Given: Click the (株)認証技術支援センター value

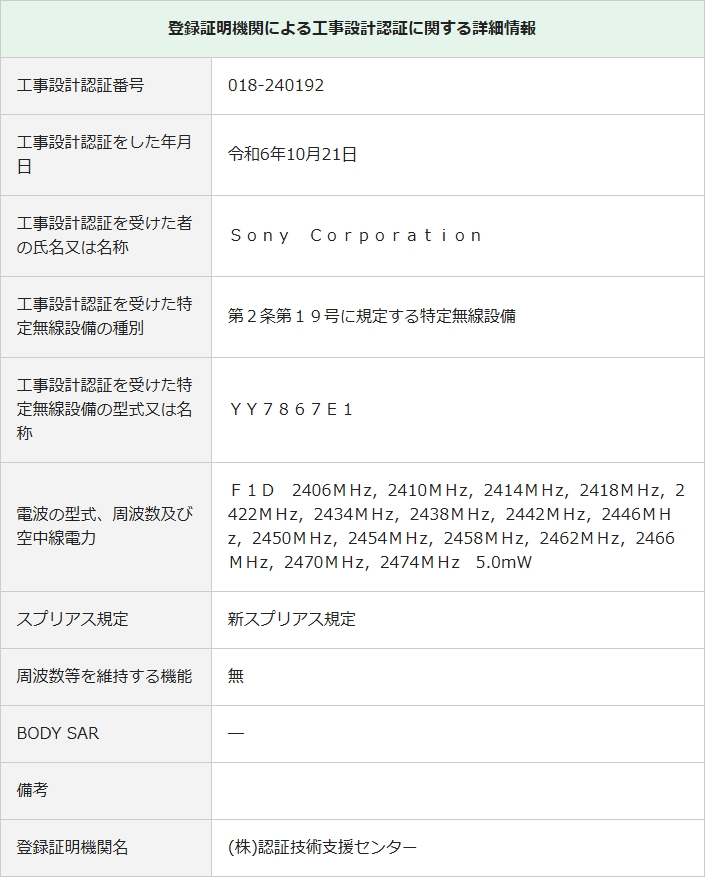Looking at the screenshot, I should pos(322,847).
